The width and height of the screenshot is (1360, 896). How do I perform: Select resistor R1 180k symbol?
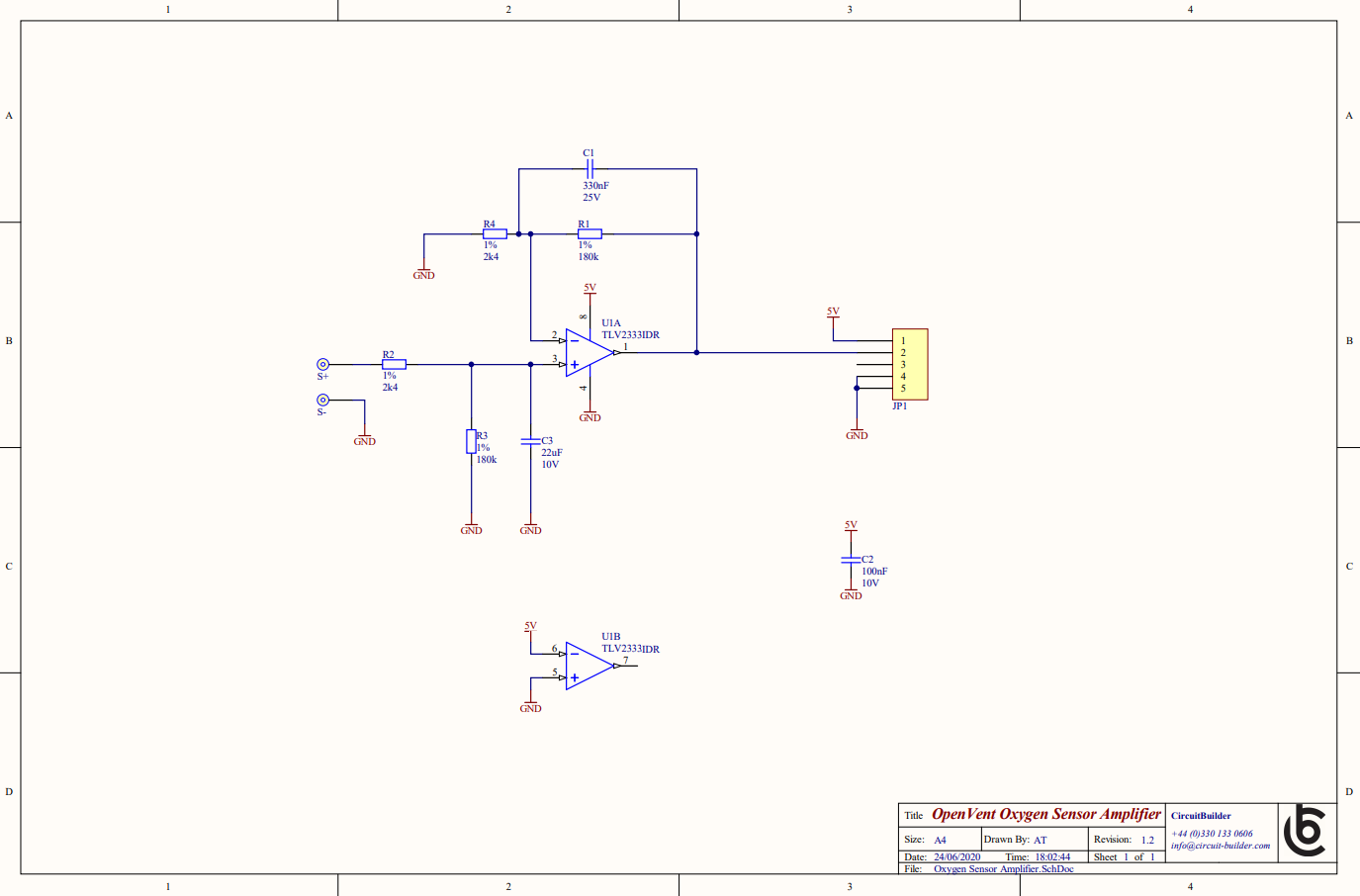(x=589, y=233)
